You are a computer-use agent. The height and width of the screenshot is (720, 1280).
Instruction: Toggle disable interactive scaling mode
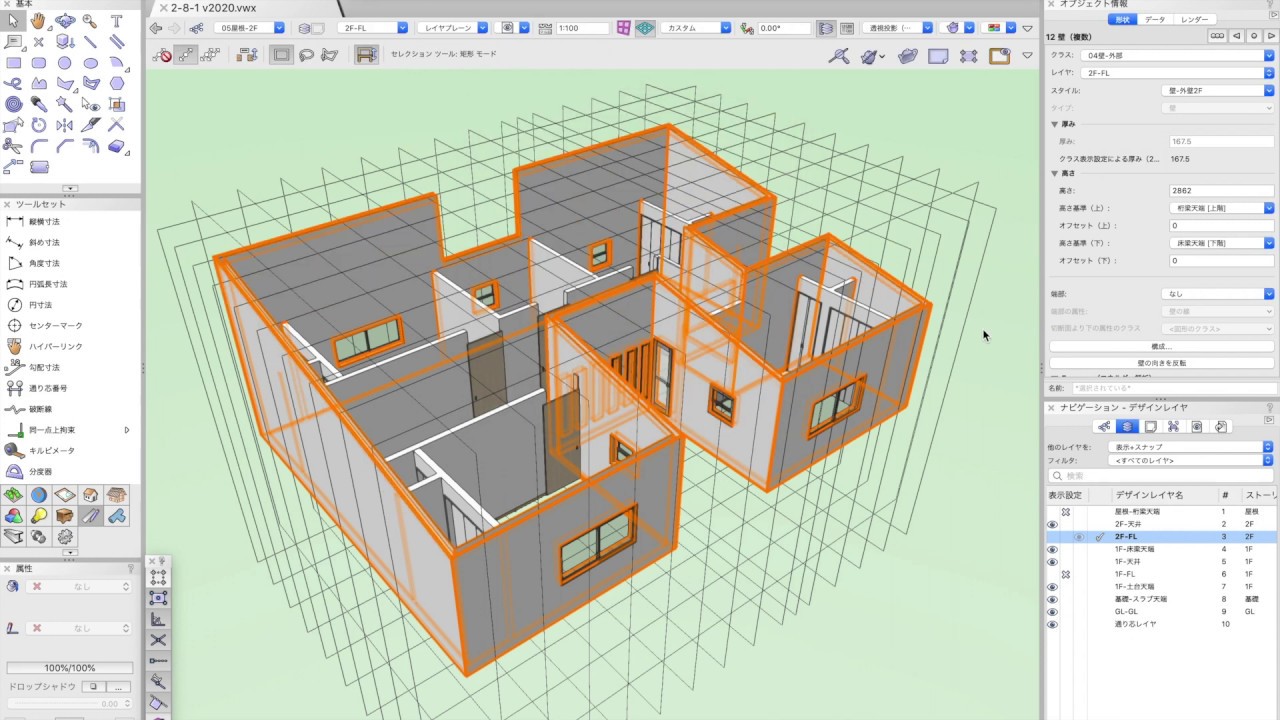click(x=164, y=55)
